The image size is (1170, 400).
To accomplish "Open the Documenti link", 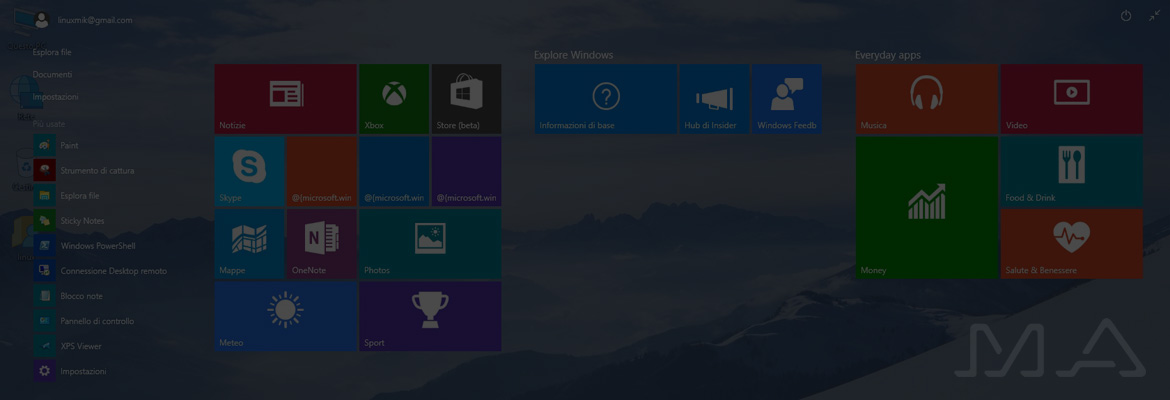I will pyautogui.click(x=52, y=75).
